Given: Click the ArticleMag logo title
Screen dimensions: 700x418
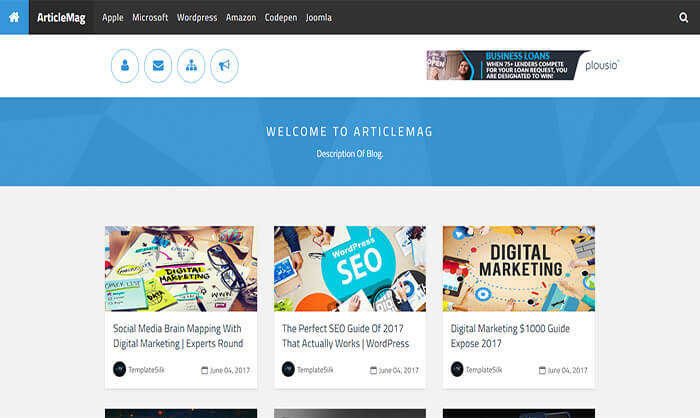Looking at the screenshot, I should coord(61,17).
